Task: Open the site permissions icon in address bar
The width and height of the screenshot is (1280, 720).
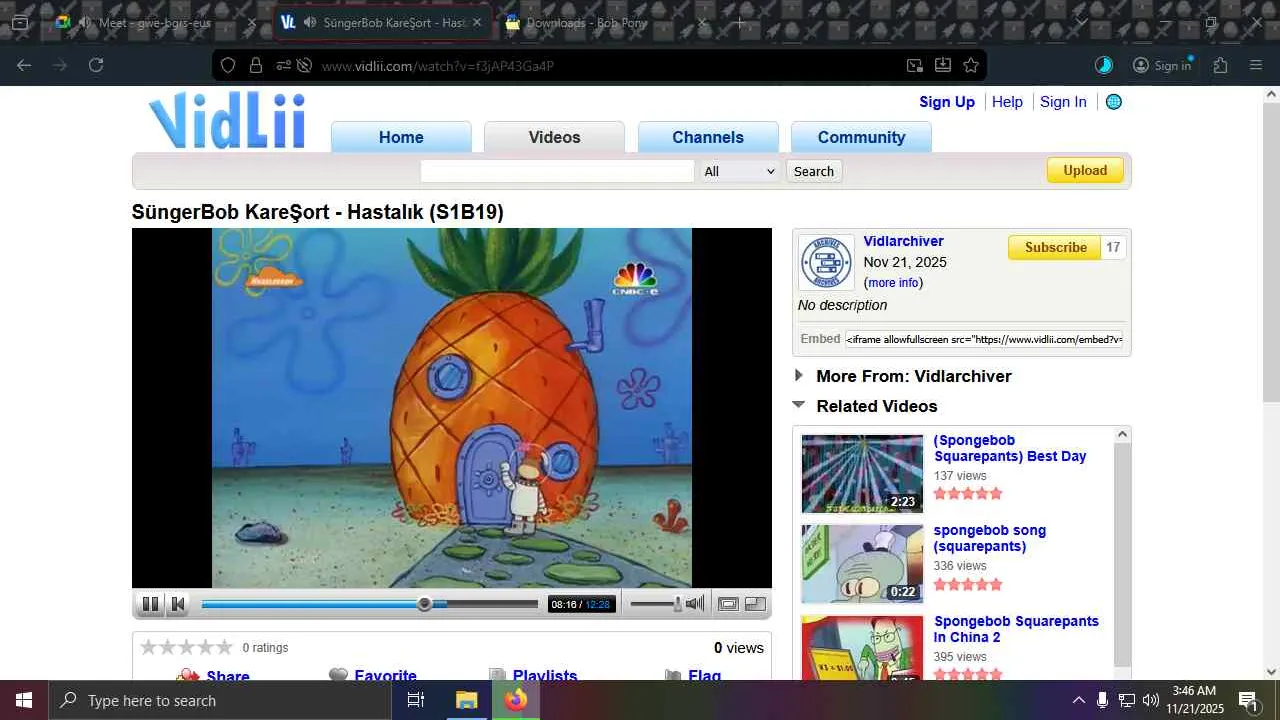Action: (283, 66)
